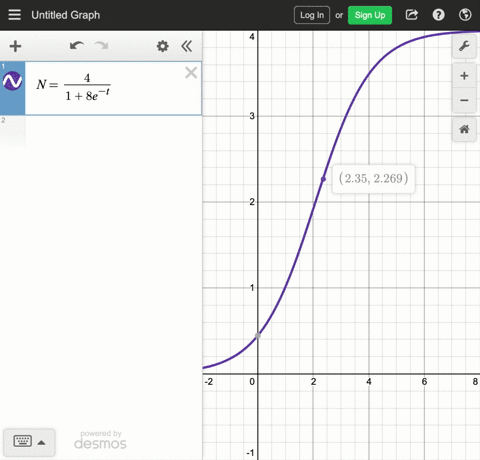The image size is (480, 460).
Task: Share the graph
Action: [412, 15]
